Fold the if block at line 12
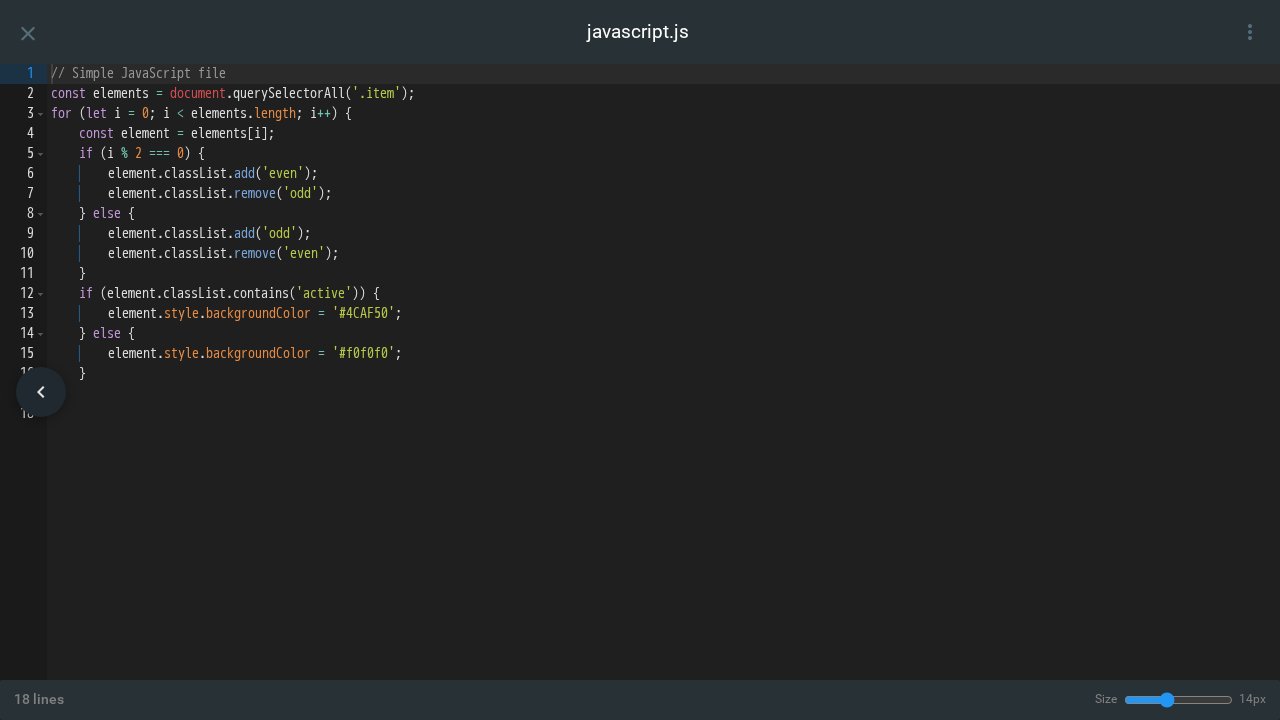The width and height of the screenshot is (1280, 720). click(41, 293)
